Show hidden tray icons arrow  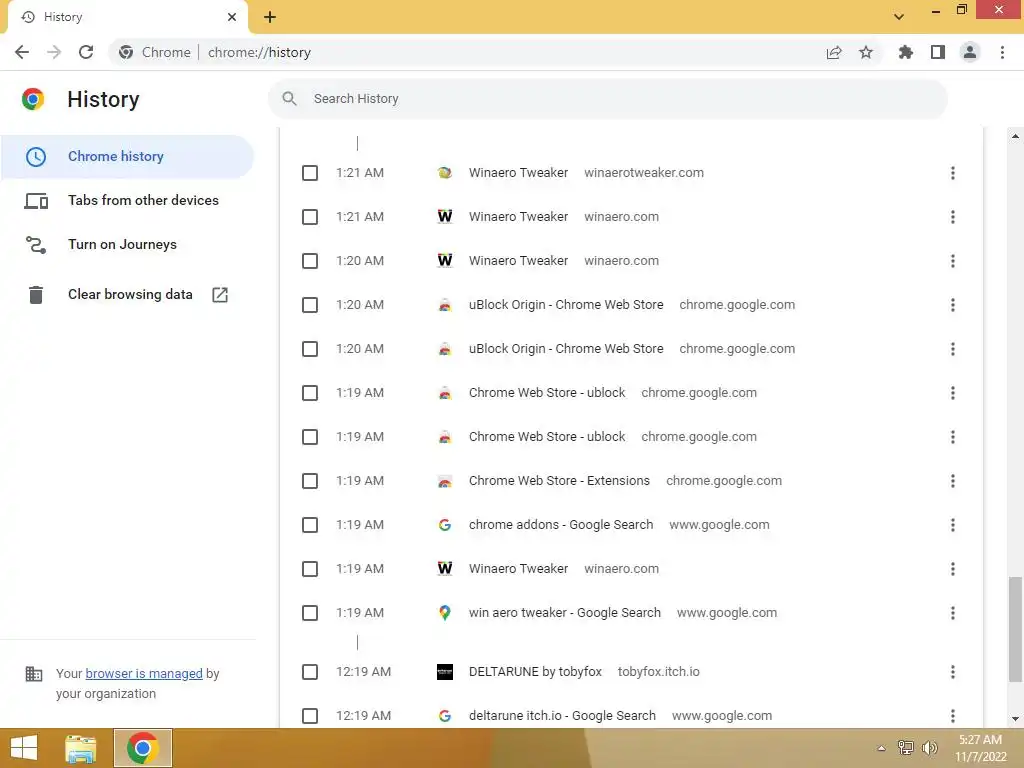tap(882, 748)
